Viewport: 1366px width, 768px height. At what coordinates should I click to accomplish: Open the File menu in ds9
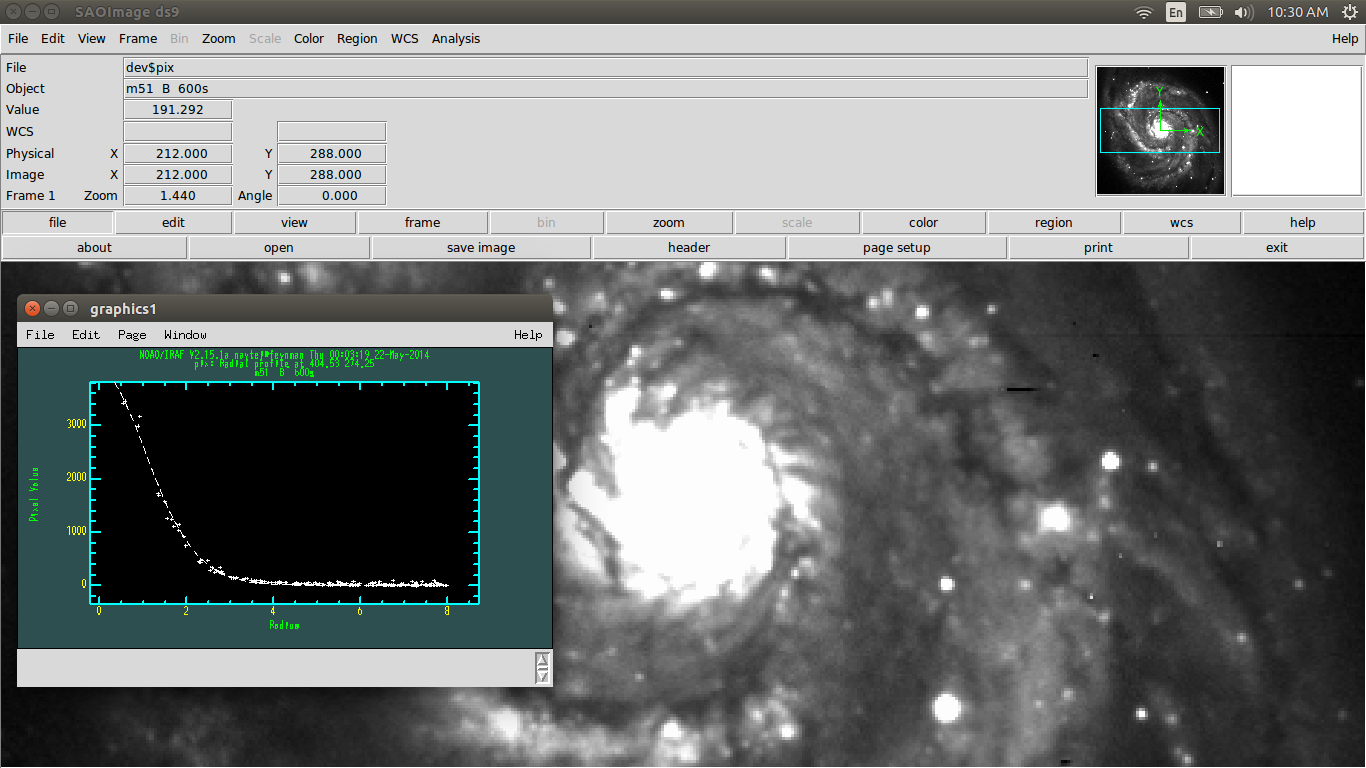coord(18,39)
